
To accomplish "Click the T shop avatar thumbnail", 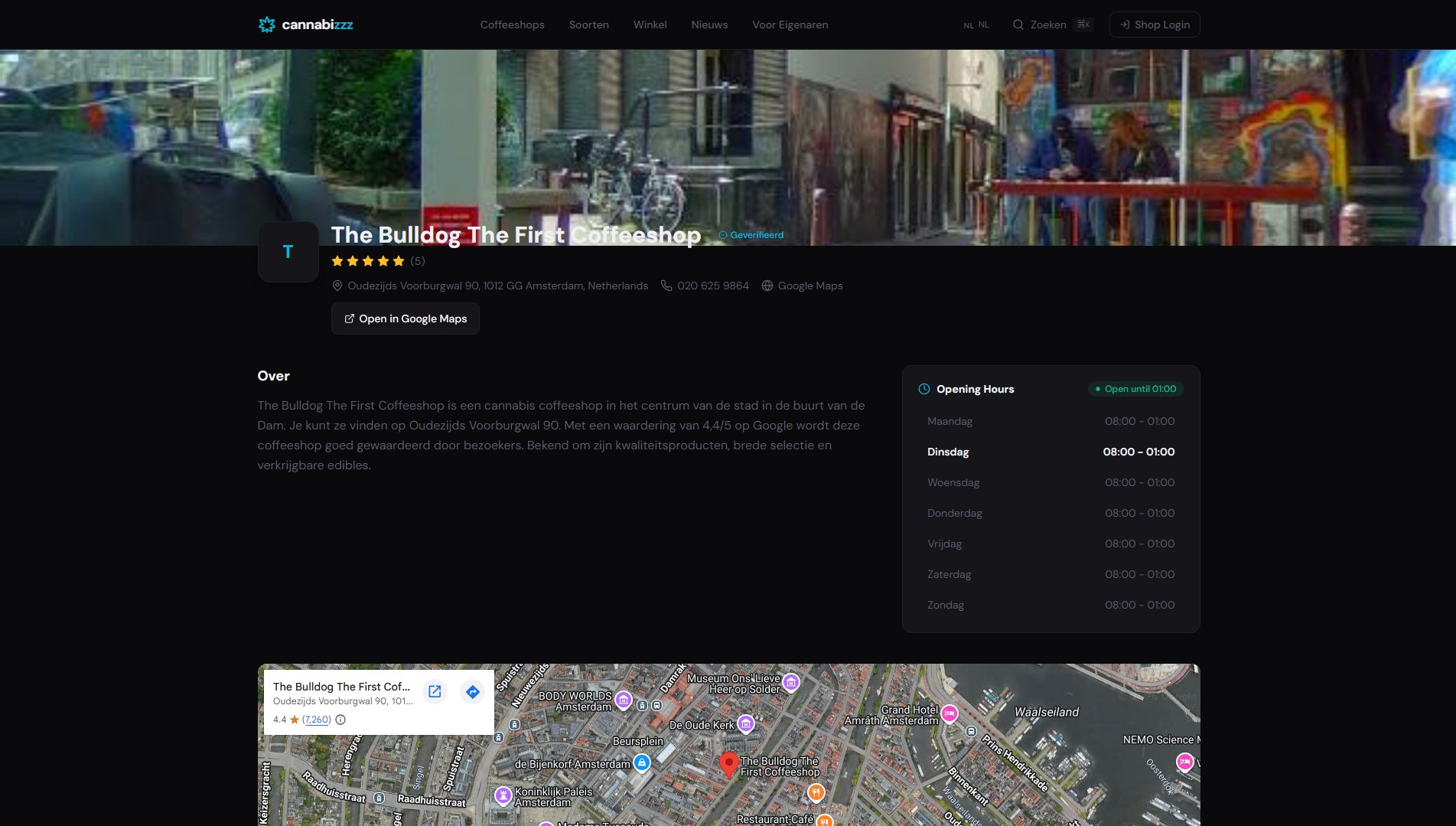I will (x=288, y=252).
